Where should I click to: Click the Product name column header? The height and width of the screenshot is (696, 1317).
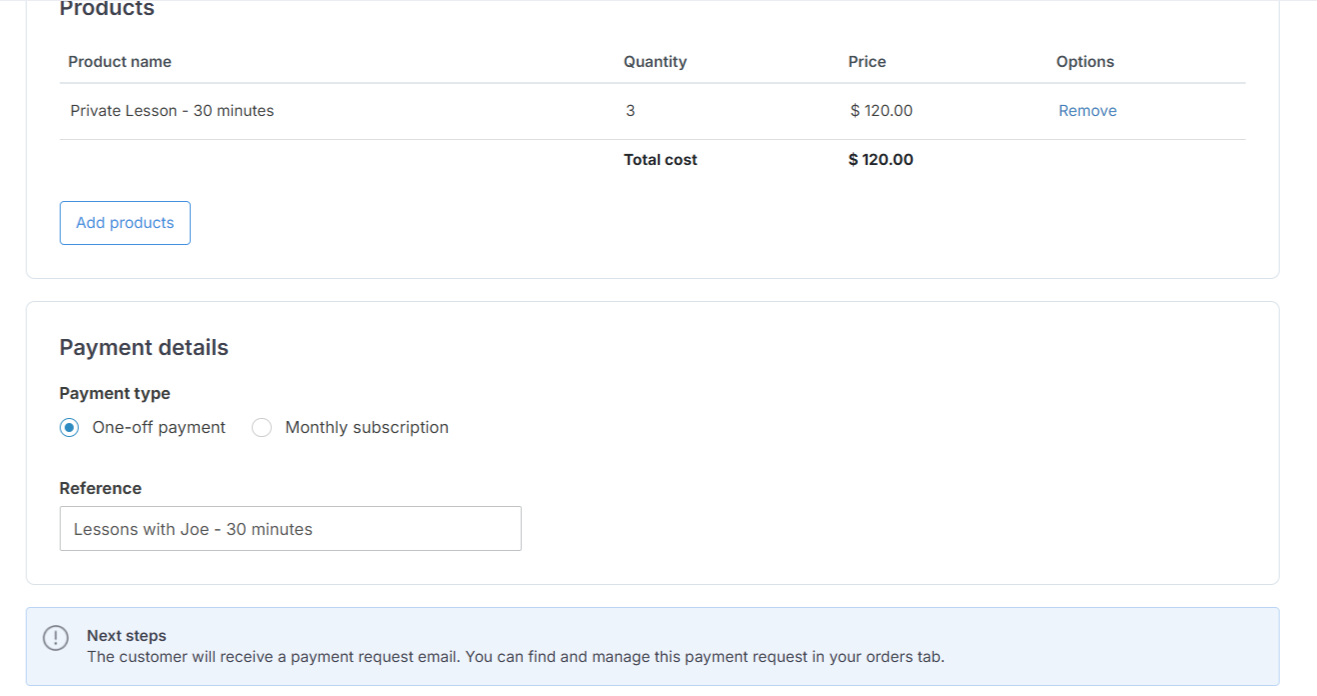click(119, 61)
